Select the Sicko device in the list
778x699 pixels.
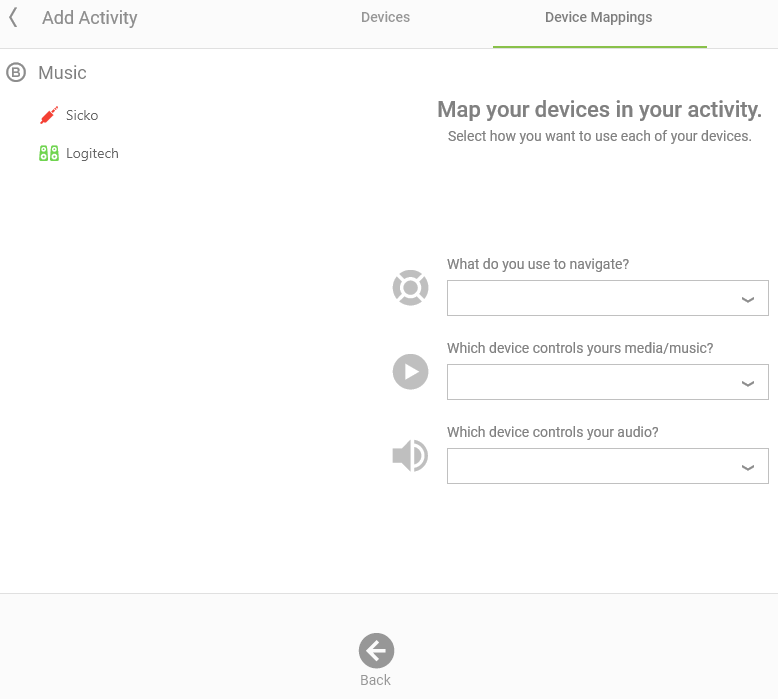[82, 115]
